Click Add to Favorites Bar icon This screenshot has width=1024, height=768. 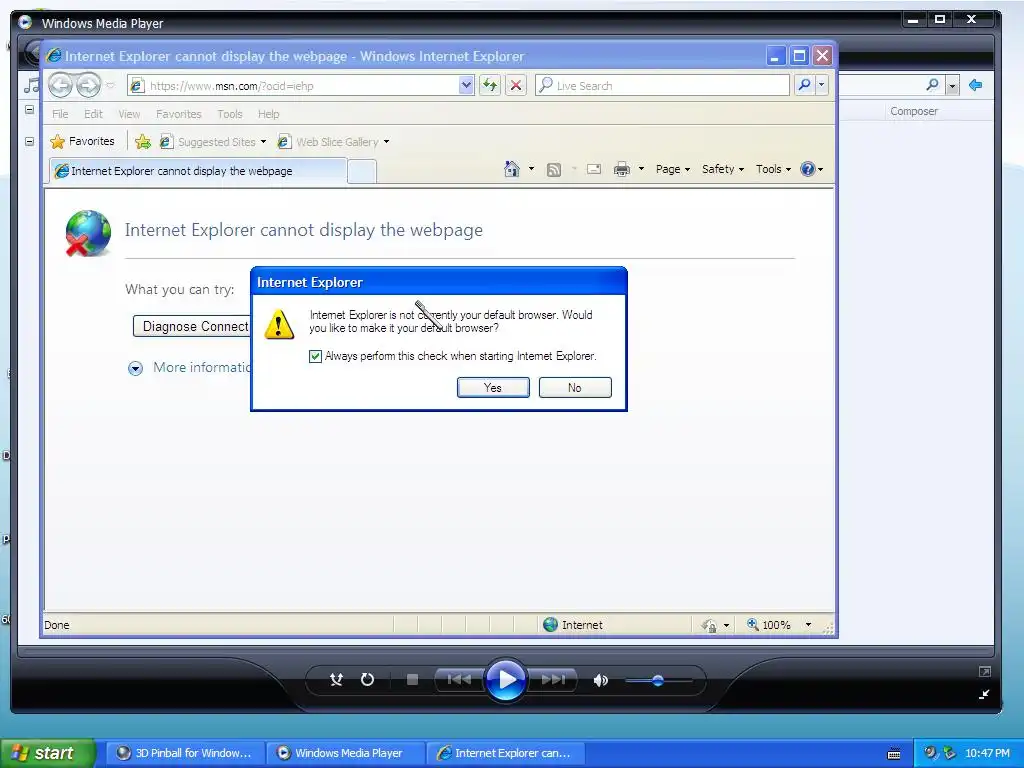click(x=143, y=141)
